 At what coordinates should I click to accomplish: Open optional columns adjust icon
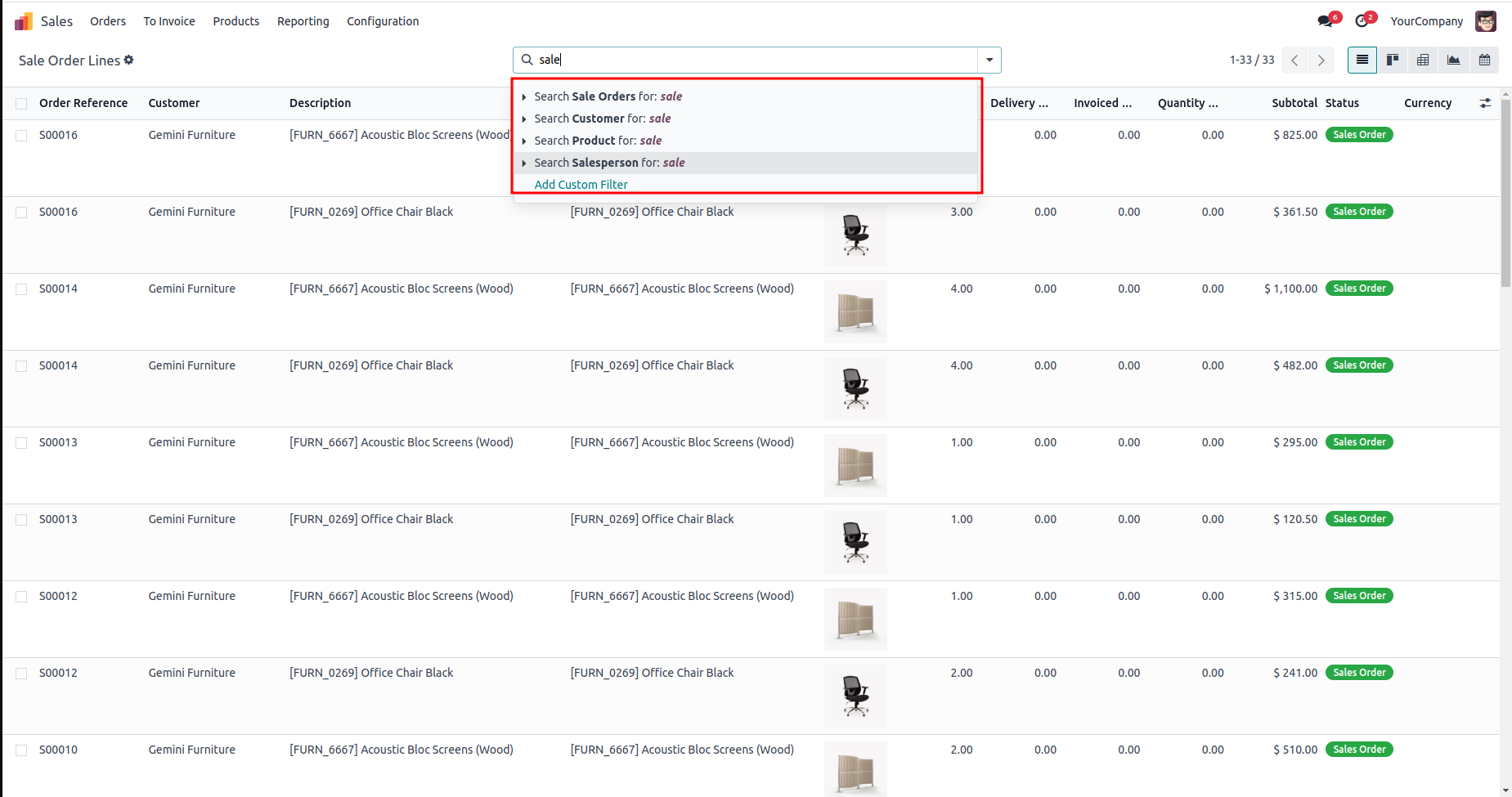[1485, 103]
